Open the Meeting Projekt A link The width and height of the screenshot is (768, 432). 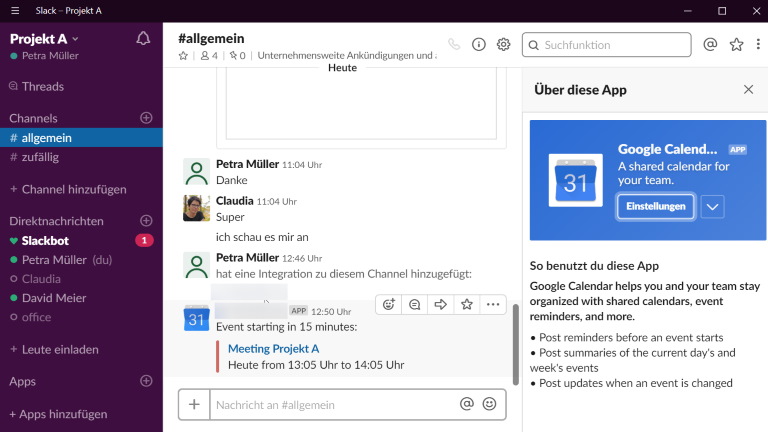[273, 348]
